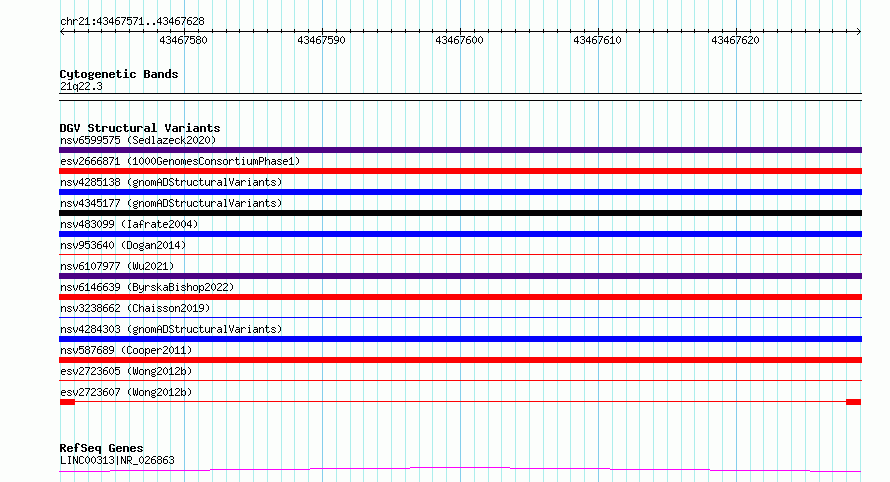Click the red bar under nsv6146639
890x482 pixels.
click(x=460, y=297)
